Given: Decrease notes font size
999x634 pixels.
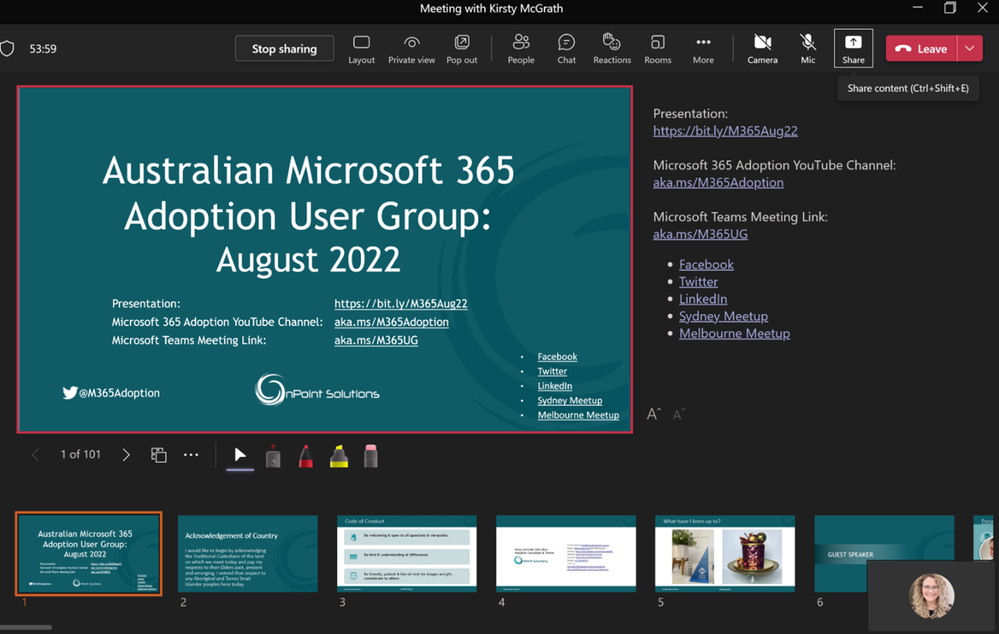Looking at the screenshot, I should coord(679,415).
